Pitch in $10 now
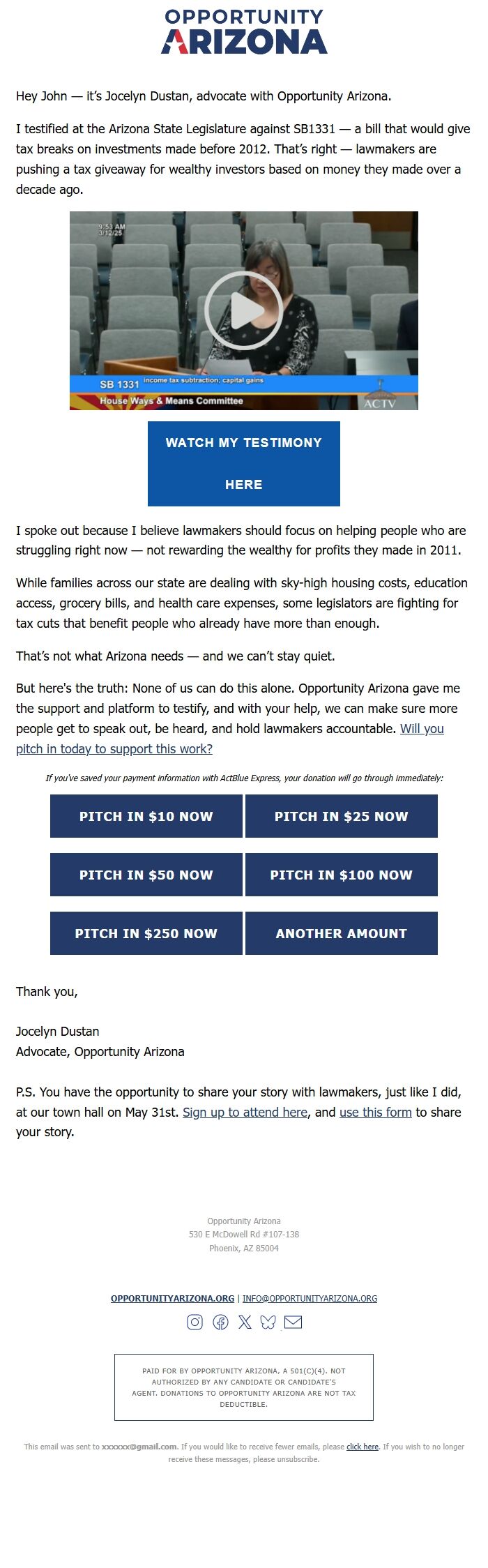Screen dimensions: 488x1568 point(146,816)
